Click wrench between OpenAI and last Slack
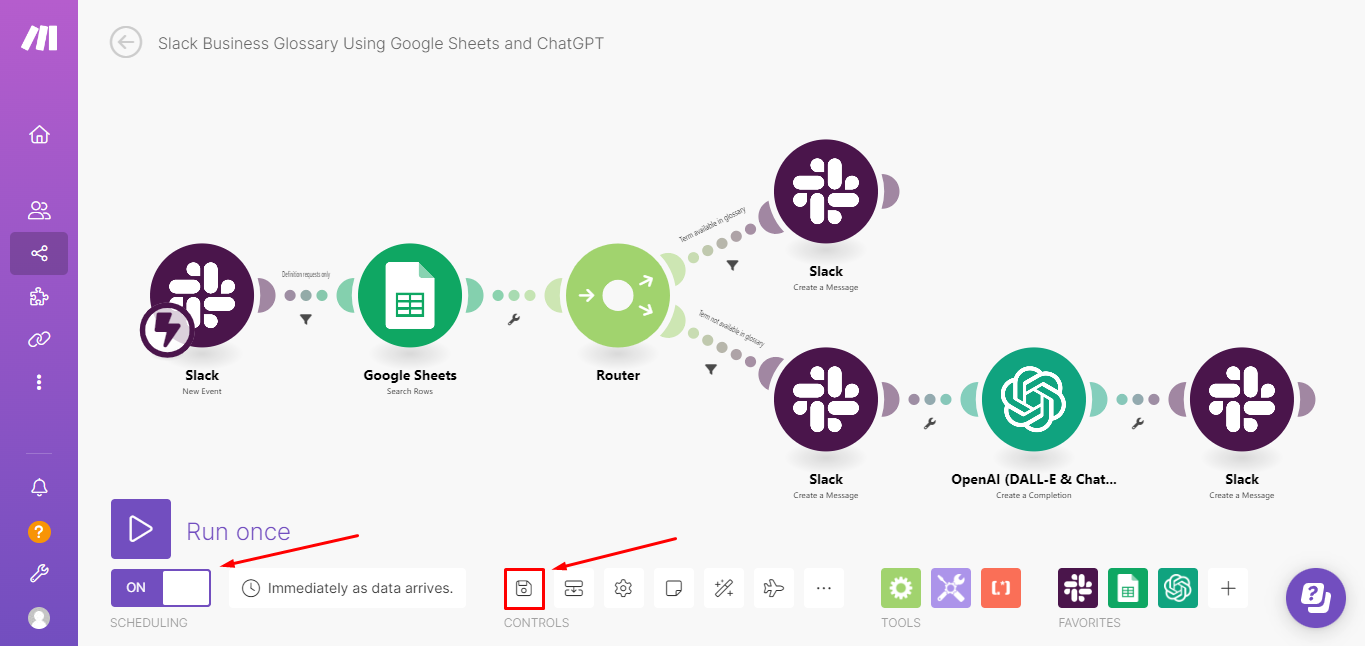 [x=1138, y=424]
